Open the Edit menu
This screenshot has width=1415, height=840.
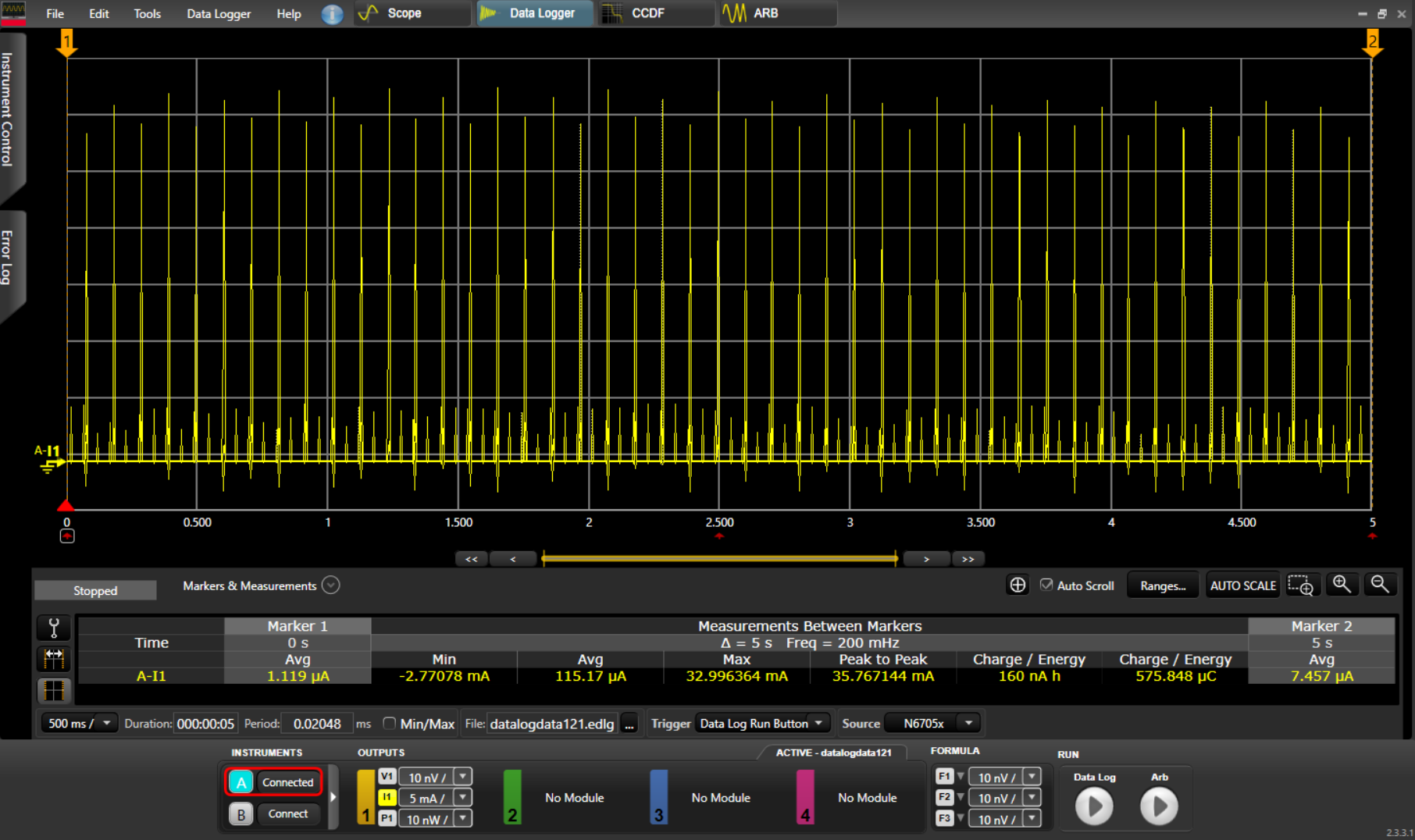click(99, 14)
